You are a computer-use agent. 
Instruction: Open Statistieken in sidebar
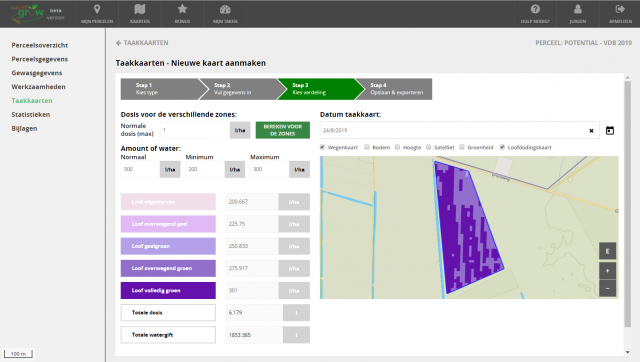point(31,115)
